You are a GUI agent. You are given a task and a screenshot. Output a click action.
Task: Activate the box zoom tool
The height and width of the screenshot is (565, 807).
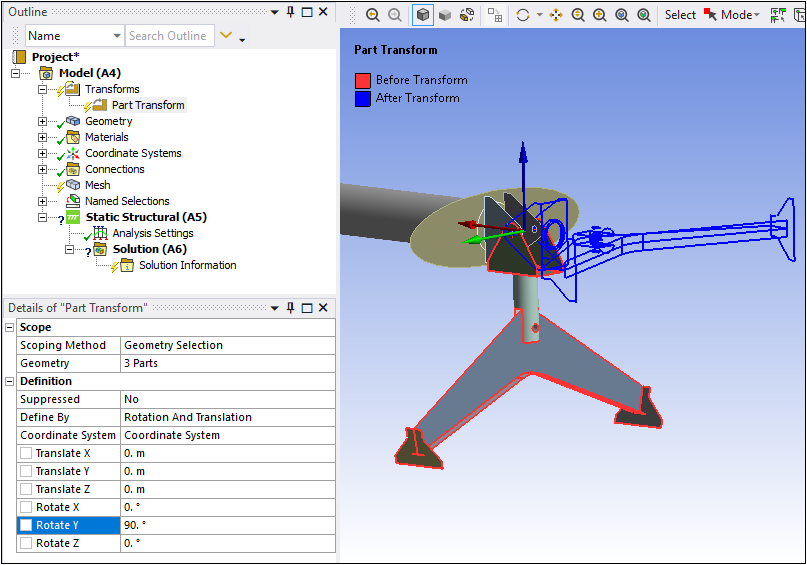pyautogui.click(x=600, y=15)
